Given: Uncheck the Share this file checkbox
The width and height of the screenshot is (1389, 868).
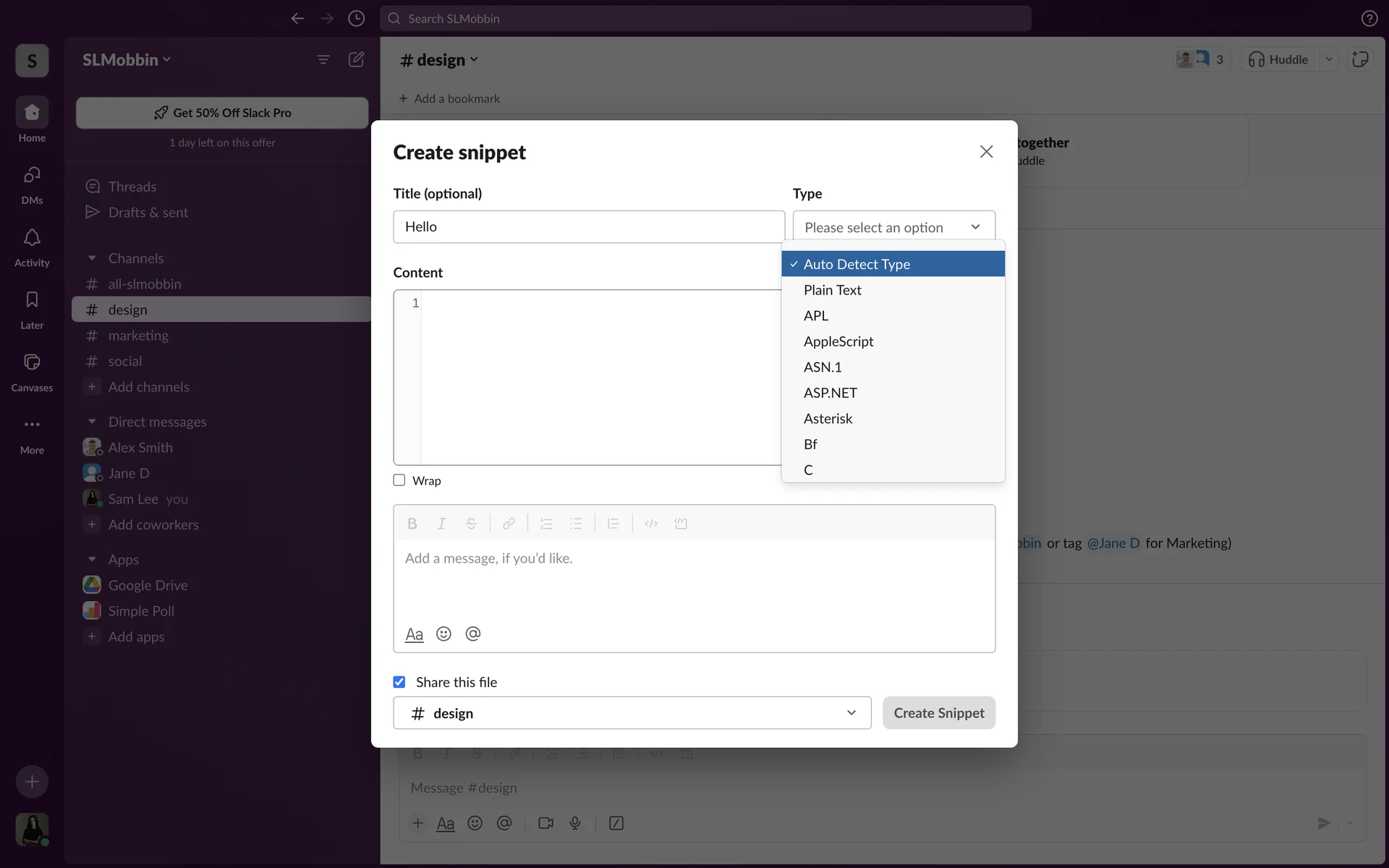Looking at the screenshot, I should click(399, 682).
